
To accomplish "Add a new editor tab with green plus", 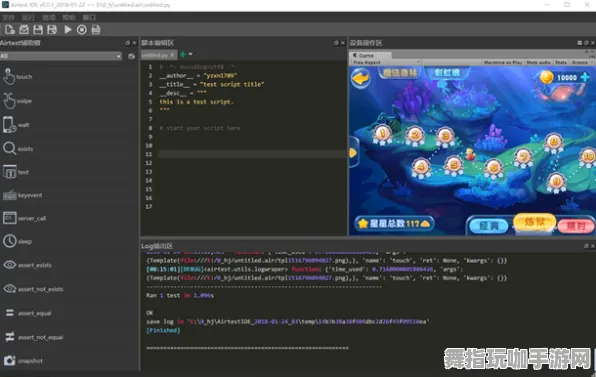I will point(183,55).
